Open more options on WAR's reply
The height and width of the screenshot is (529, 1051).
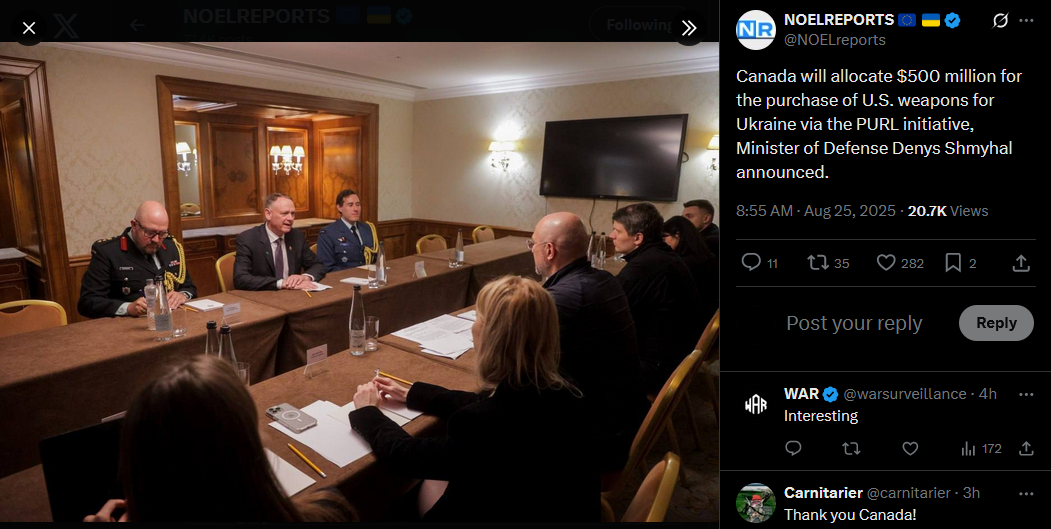tap(1026, 394)
